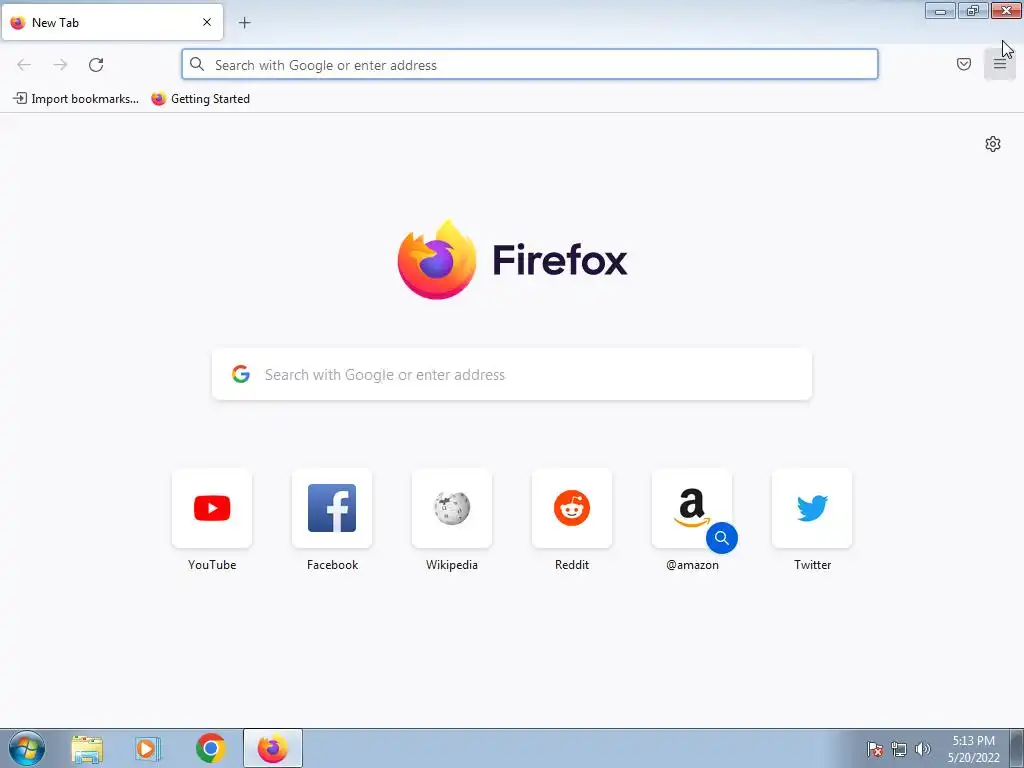
Task: Open the network status tray icon
Action: (x=899, y=749)
